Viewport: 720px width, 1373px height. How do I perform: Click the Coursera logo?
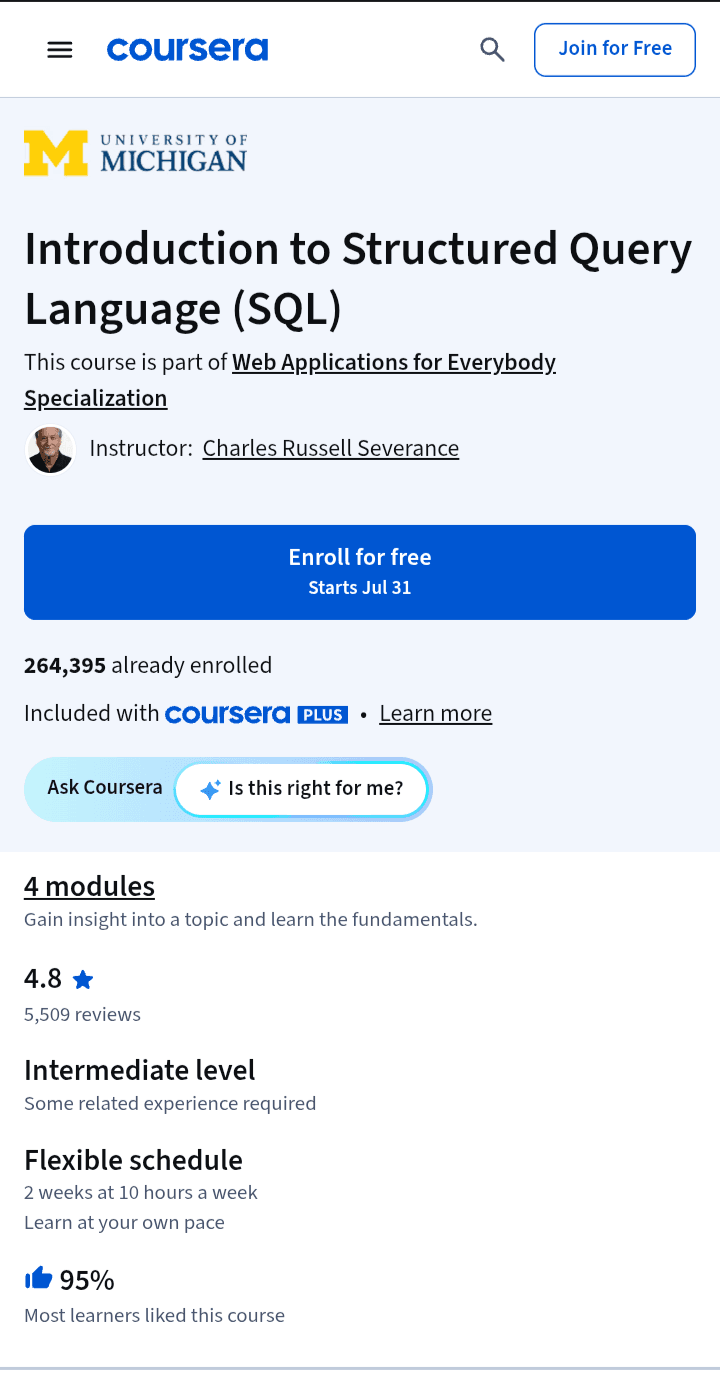tap(187, 49)
